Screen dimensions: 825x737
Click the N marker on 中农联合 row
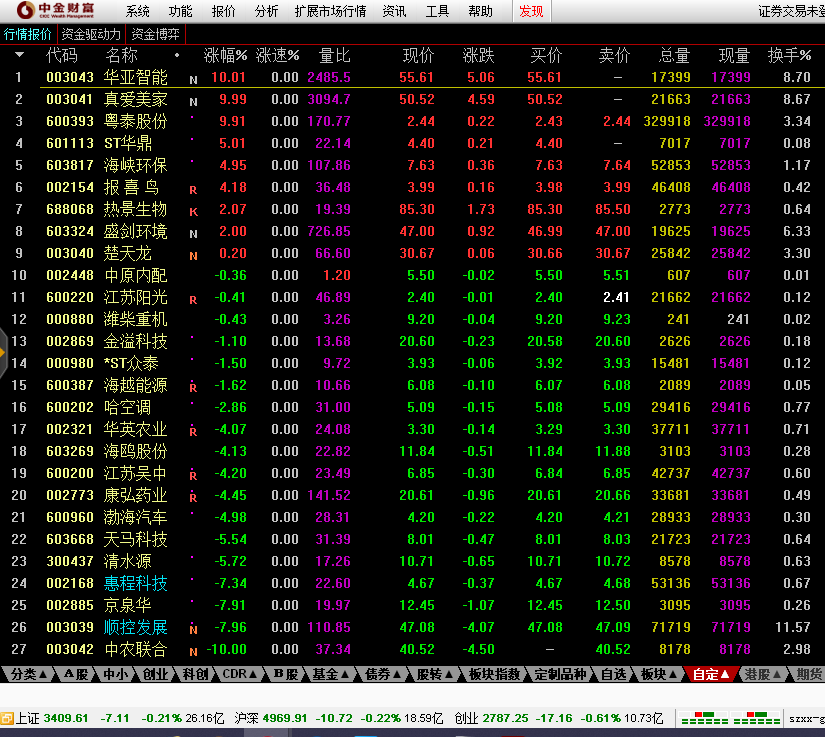click(x=193, y=652)
